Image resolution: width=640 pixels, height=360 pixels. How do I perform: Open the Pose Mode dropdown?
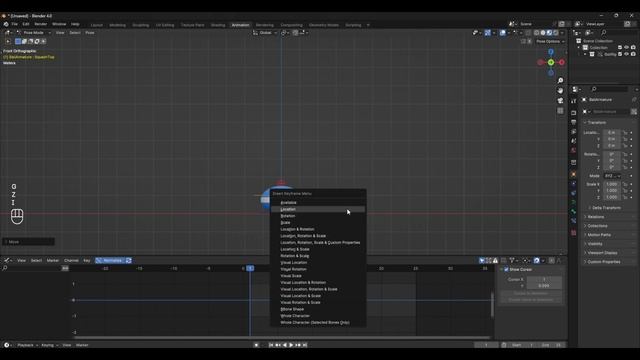click(34, 33)
